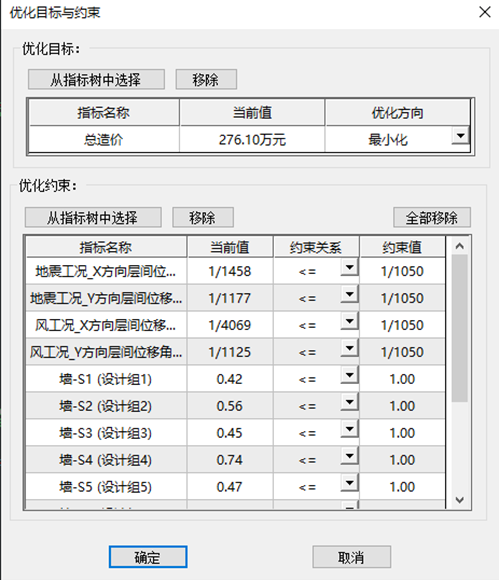Confirm the dialog with 确定

148,557
